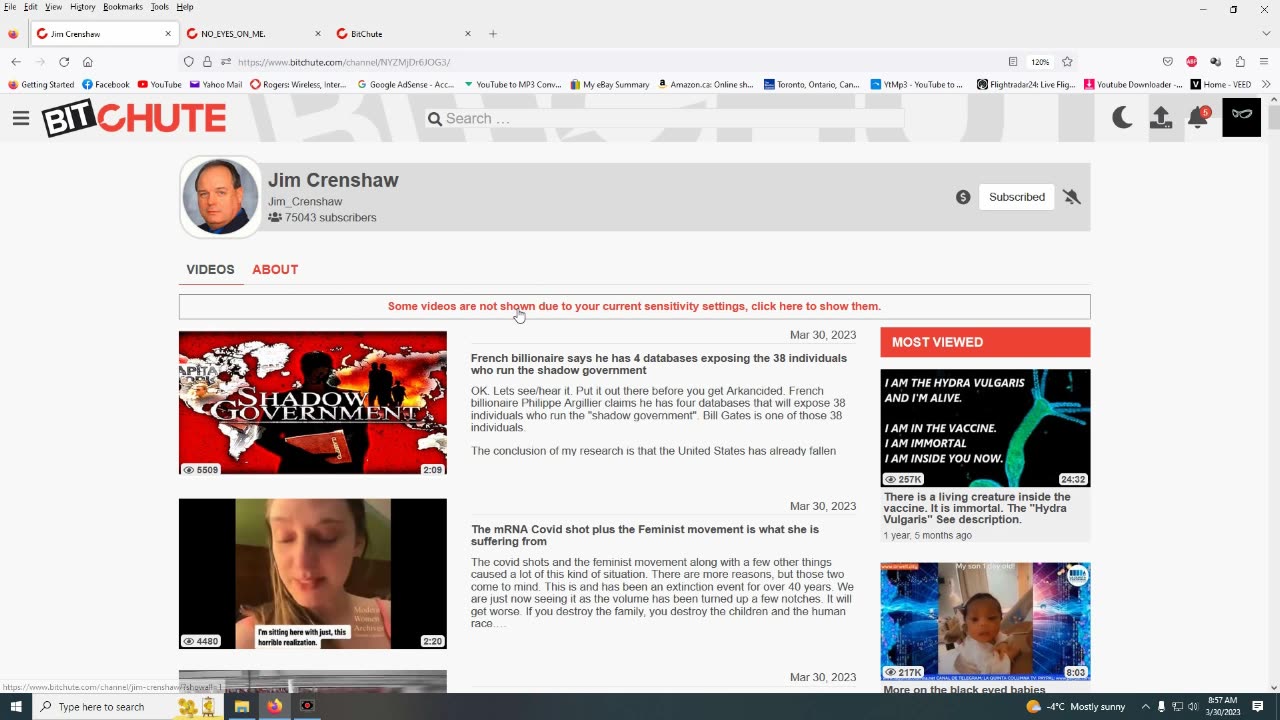Open the ad blocker extension icon
1280x720 pixels.
tap(1192, 62)
